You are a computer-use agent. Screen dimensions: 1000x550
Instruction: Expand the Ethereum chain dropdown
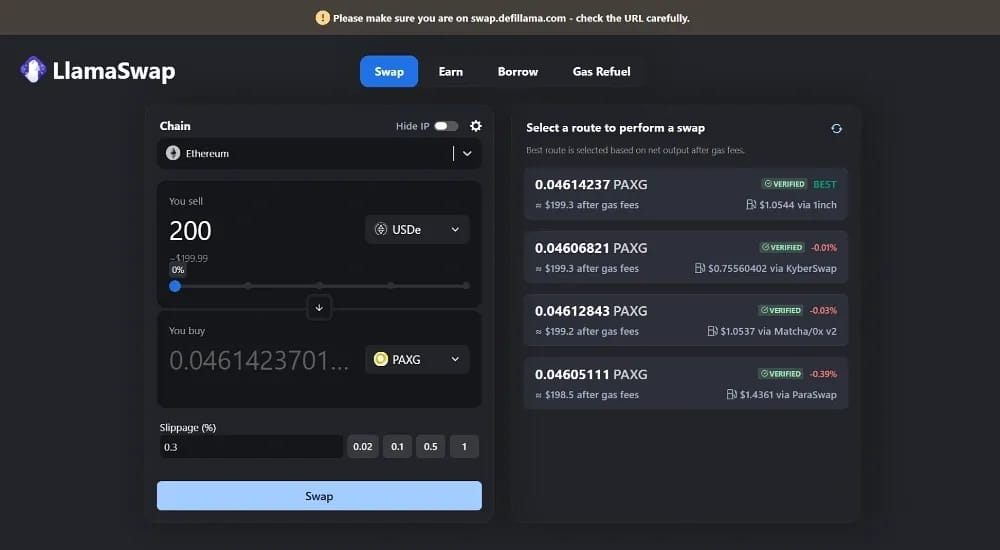point(467,153)
